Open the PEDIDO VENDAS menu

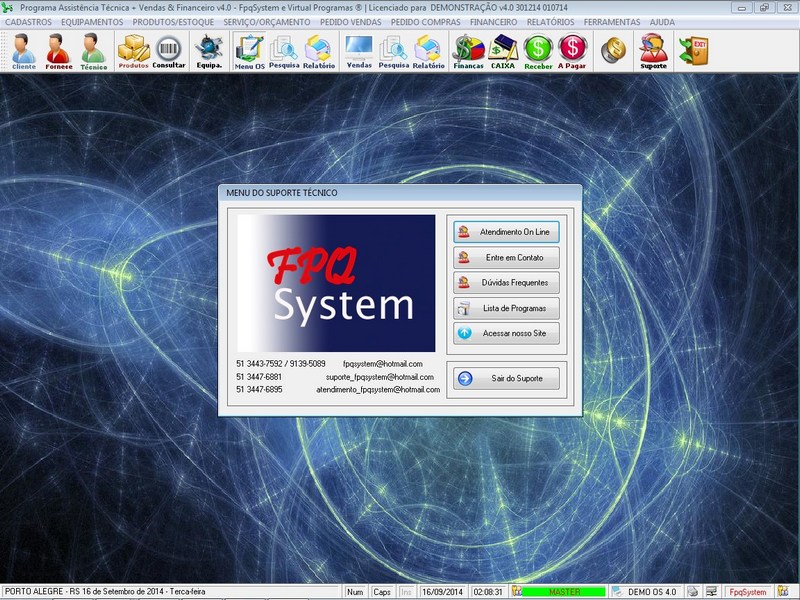coord(351,22)
